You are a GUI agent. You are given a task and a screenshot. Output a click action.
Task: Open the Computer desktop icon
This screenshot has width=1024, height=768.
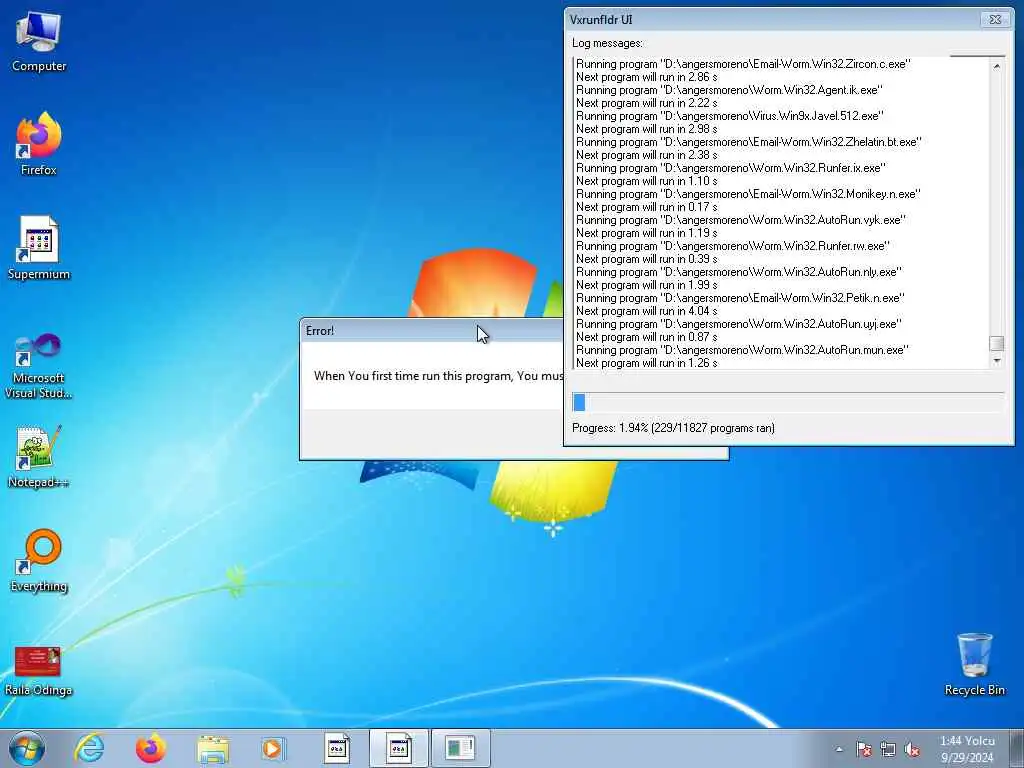pos(39,42)
